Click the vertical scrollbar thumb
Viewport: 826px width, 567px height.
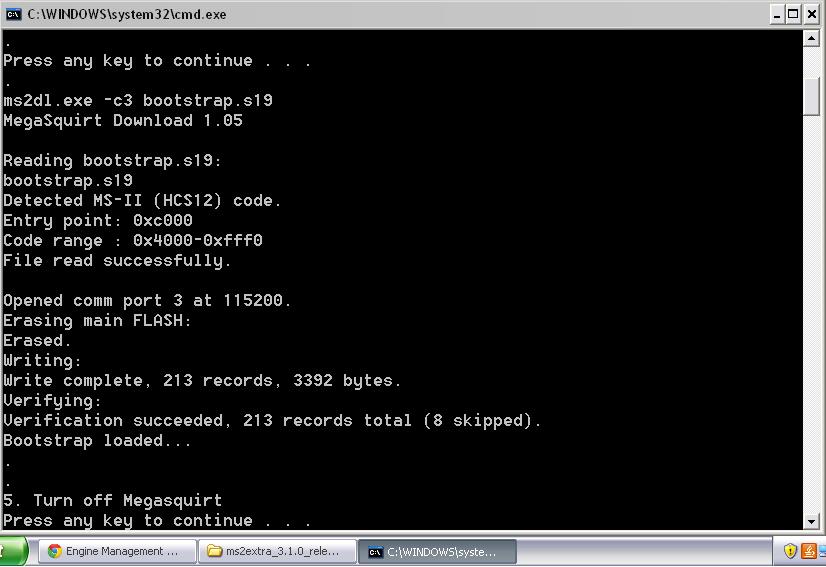812,96
